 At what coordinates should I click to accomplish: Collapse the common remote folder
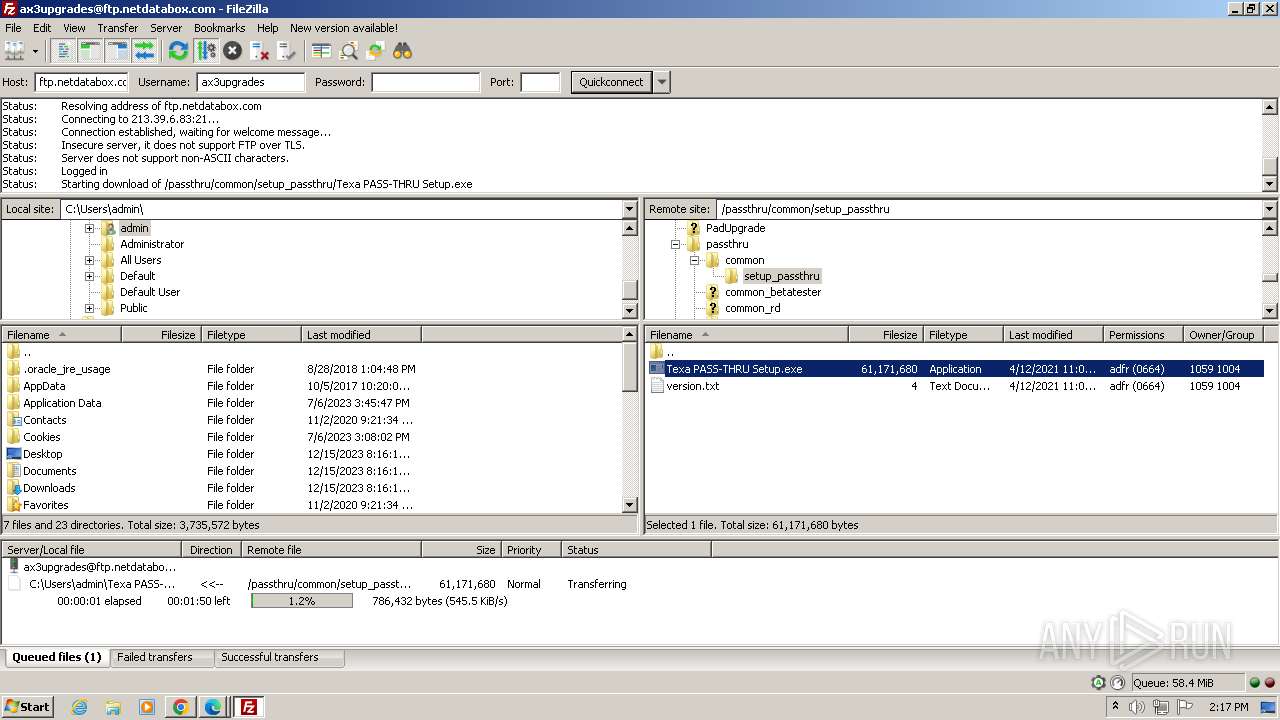coord(694,260)
